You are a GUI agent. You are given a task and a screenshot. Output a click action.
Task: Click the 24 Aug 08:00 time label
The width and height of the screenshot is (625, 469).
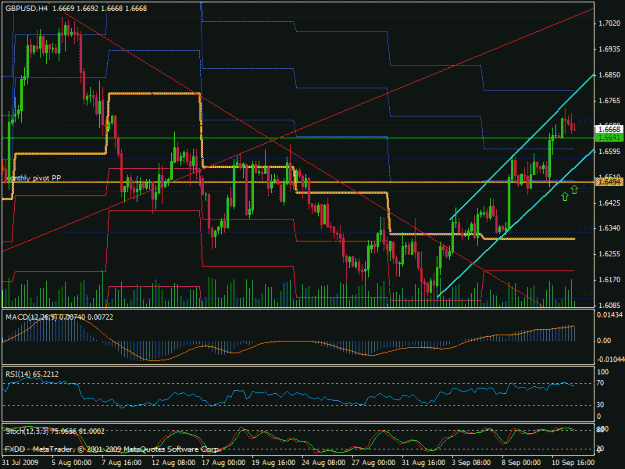click(323, 462)
